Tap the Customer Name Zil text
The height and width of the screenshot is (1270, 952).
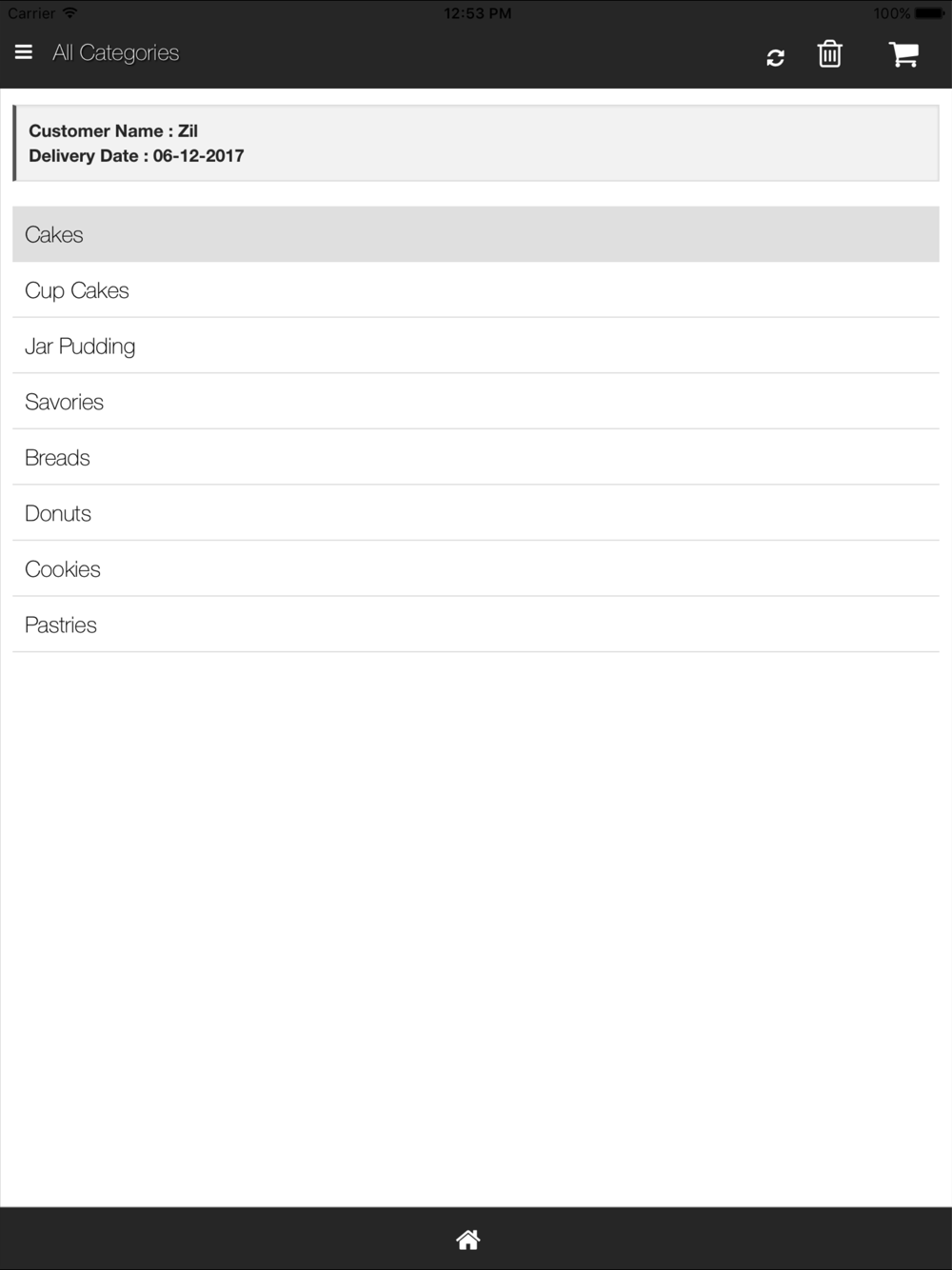tap(113, 130)
